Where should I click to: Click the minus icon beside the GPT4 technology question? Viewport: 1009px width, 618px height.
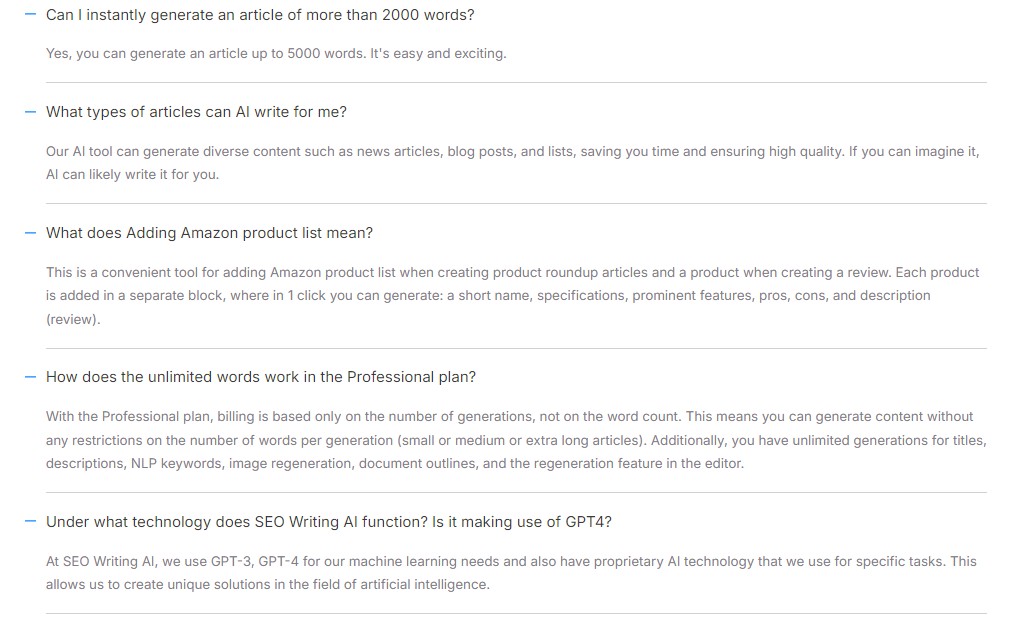click(30, 522)
